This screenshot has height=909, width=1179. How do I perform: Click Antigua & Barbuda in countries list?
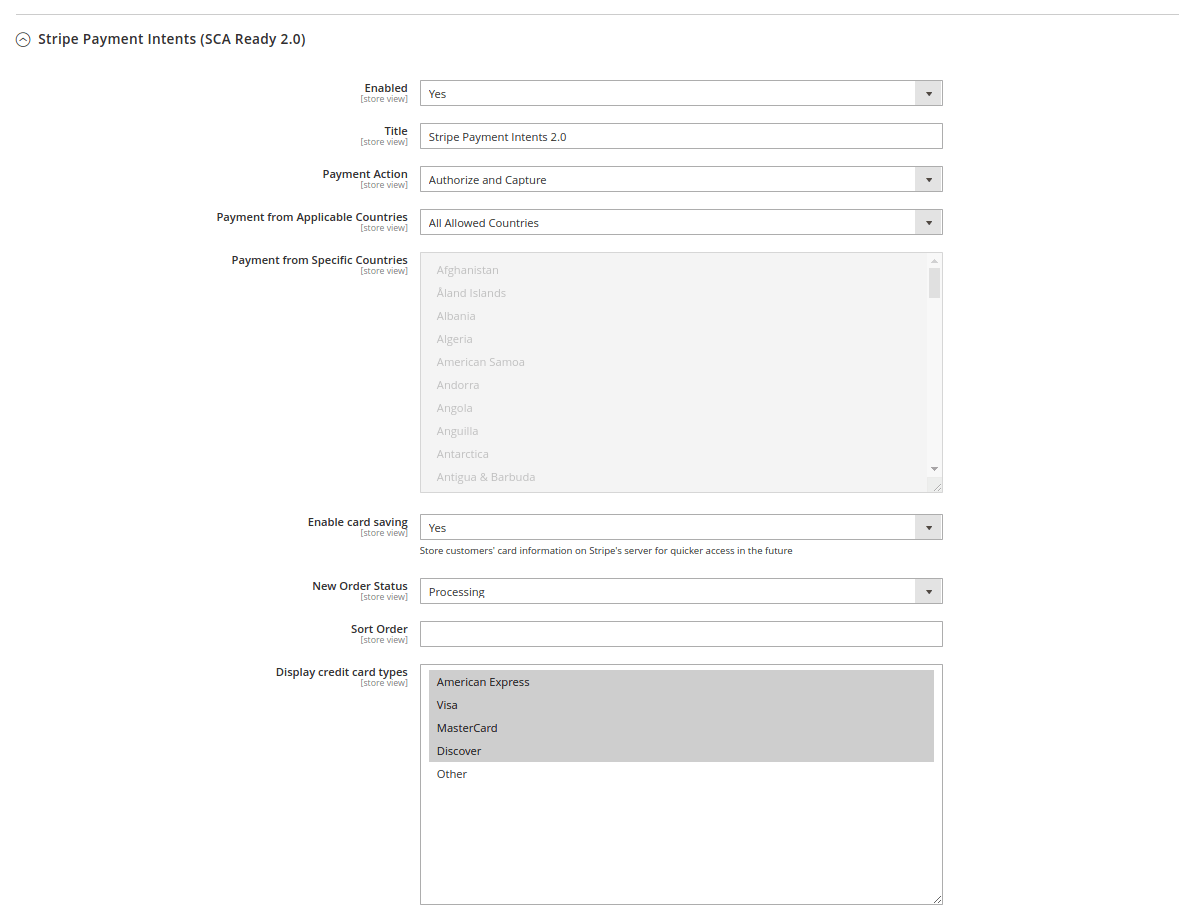pyautogui.click(x=485, y=477)
